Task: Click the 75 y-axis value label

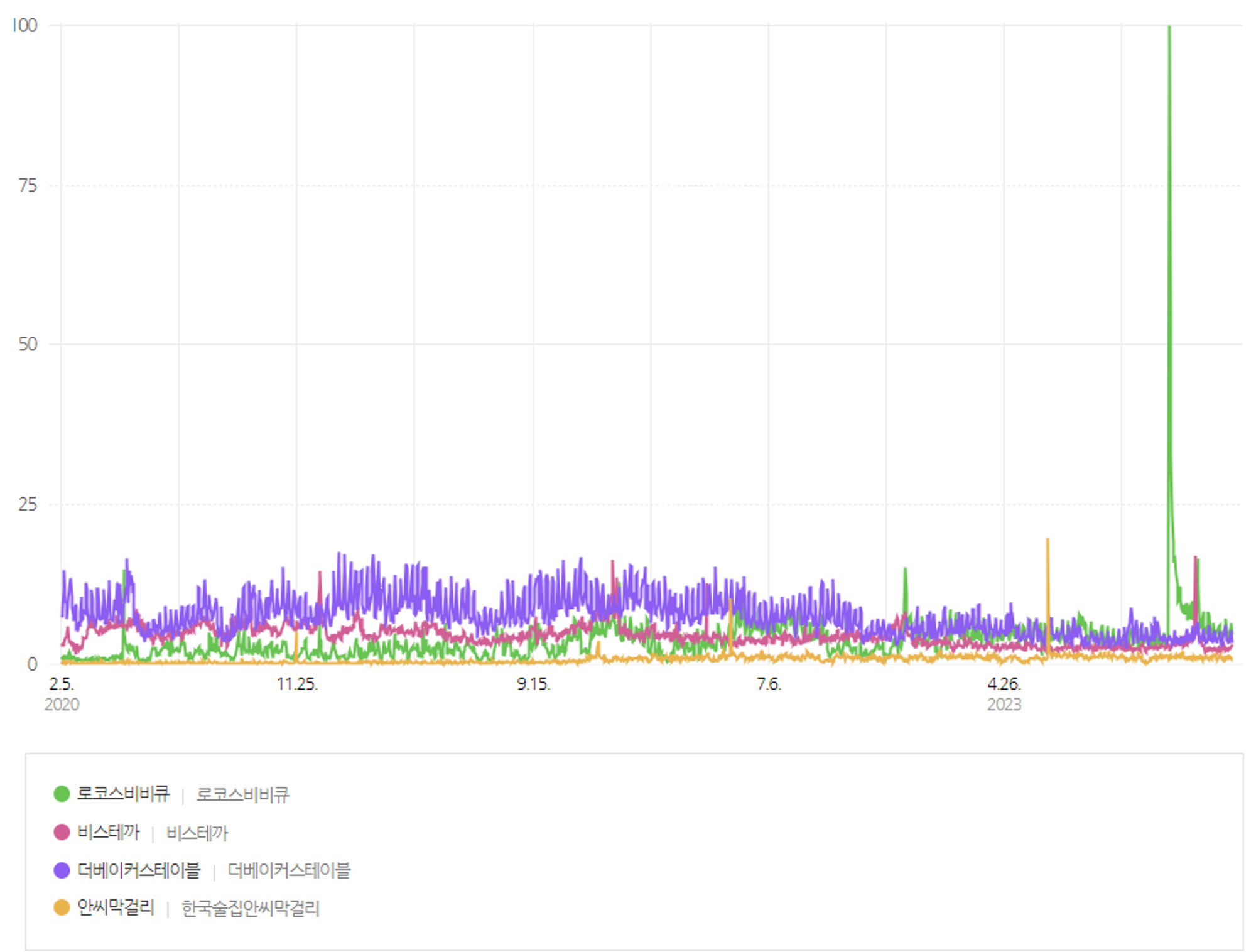Action: [x=28, y=185]
